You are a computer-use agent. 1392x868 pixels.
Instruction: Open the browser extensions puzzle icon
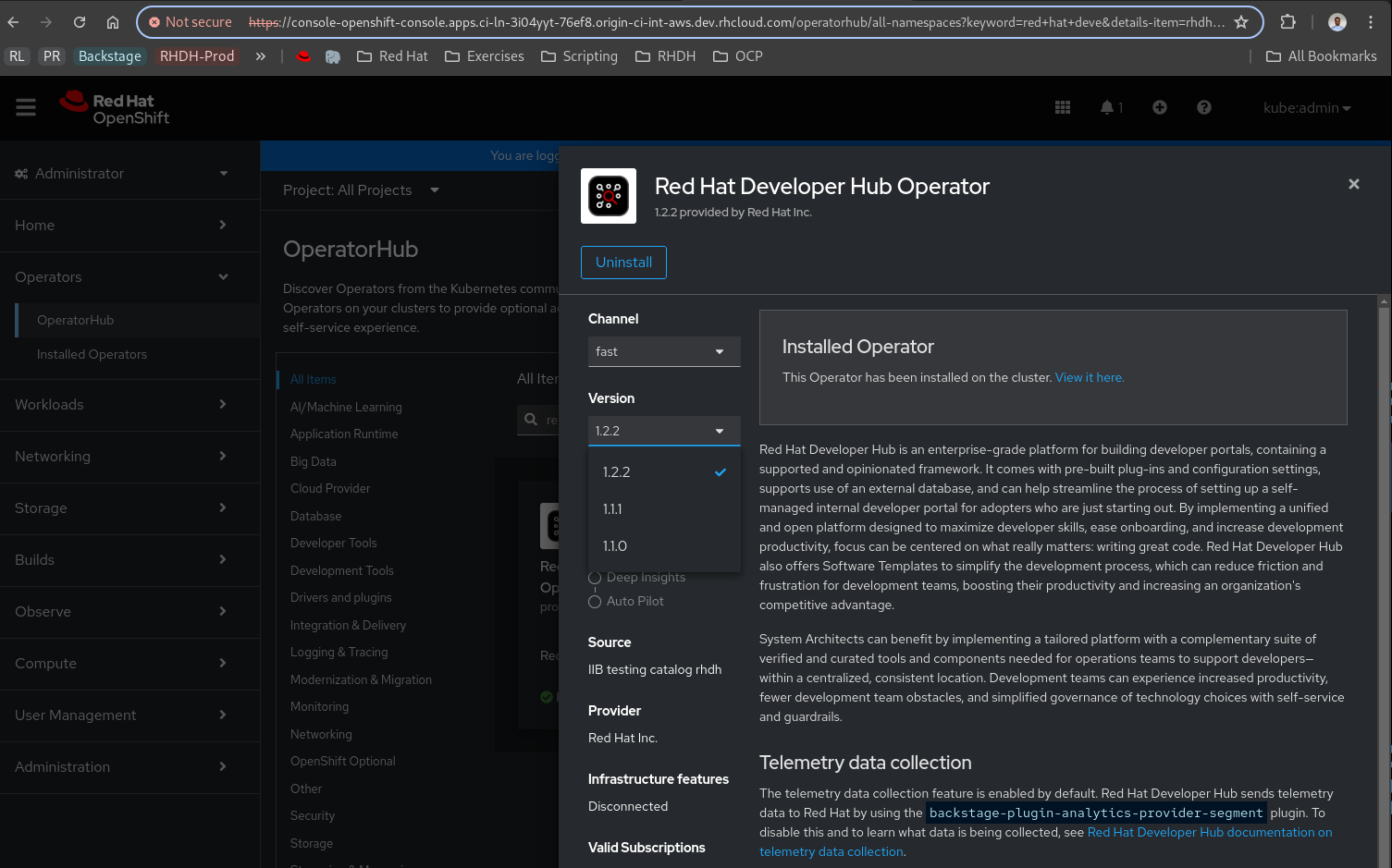click(1287, 22)
